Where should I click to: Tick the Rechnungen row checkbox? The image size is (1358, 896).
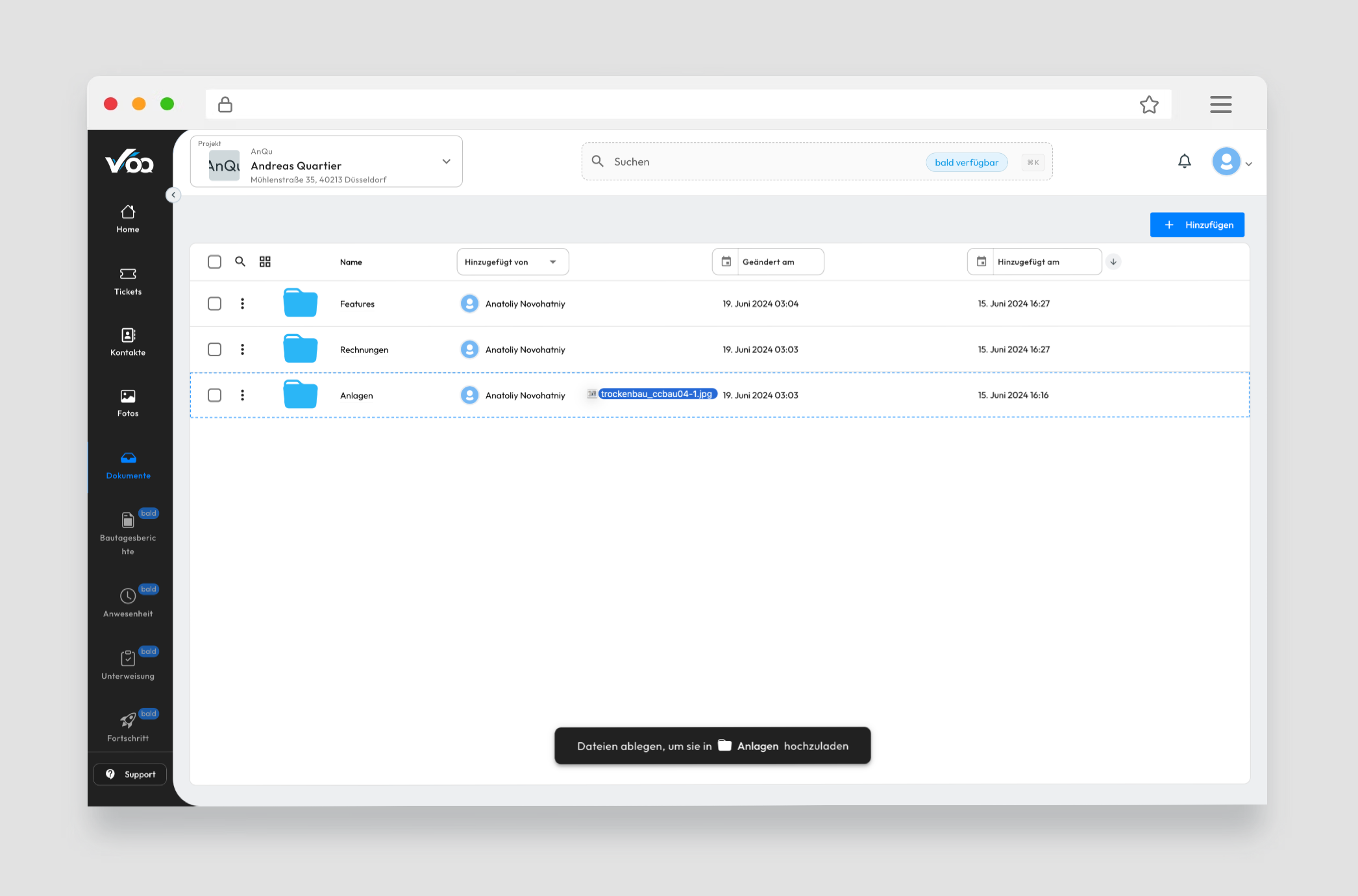214,349
